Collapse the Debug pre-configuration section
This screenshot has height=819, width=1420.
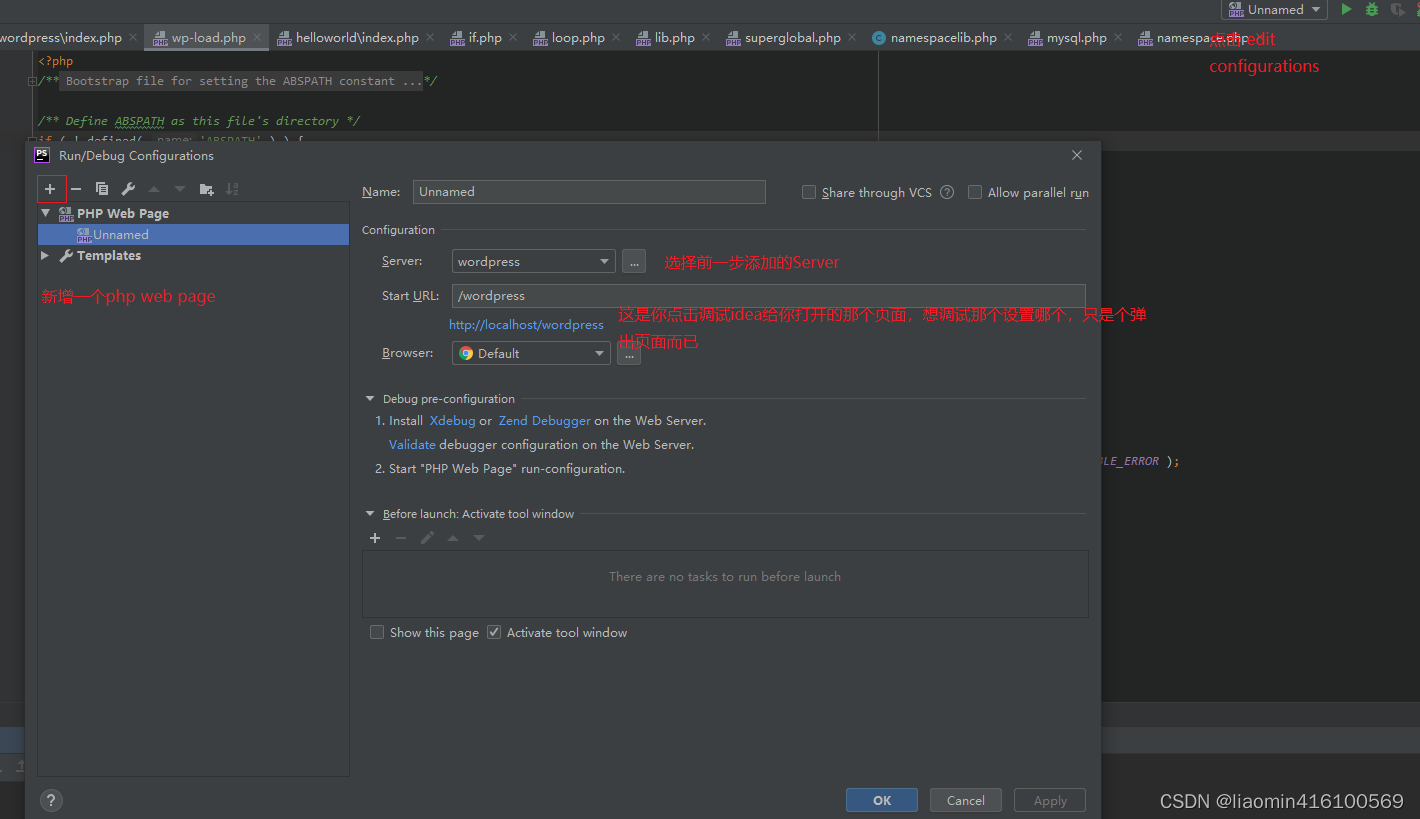pos(370,399)
